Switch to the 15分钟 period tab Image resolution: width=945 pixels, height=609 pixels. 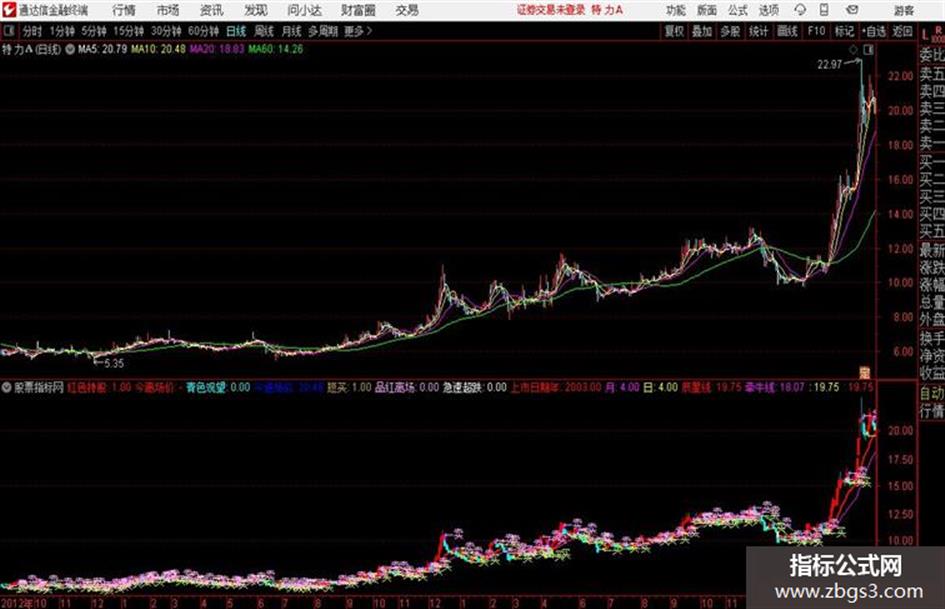(128, 31)
